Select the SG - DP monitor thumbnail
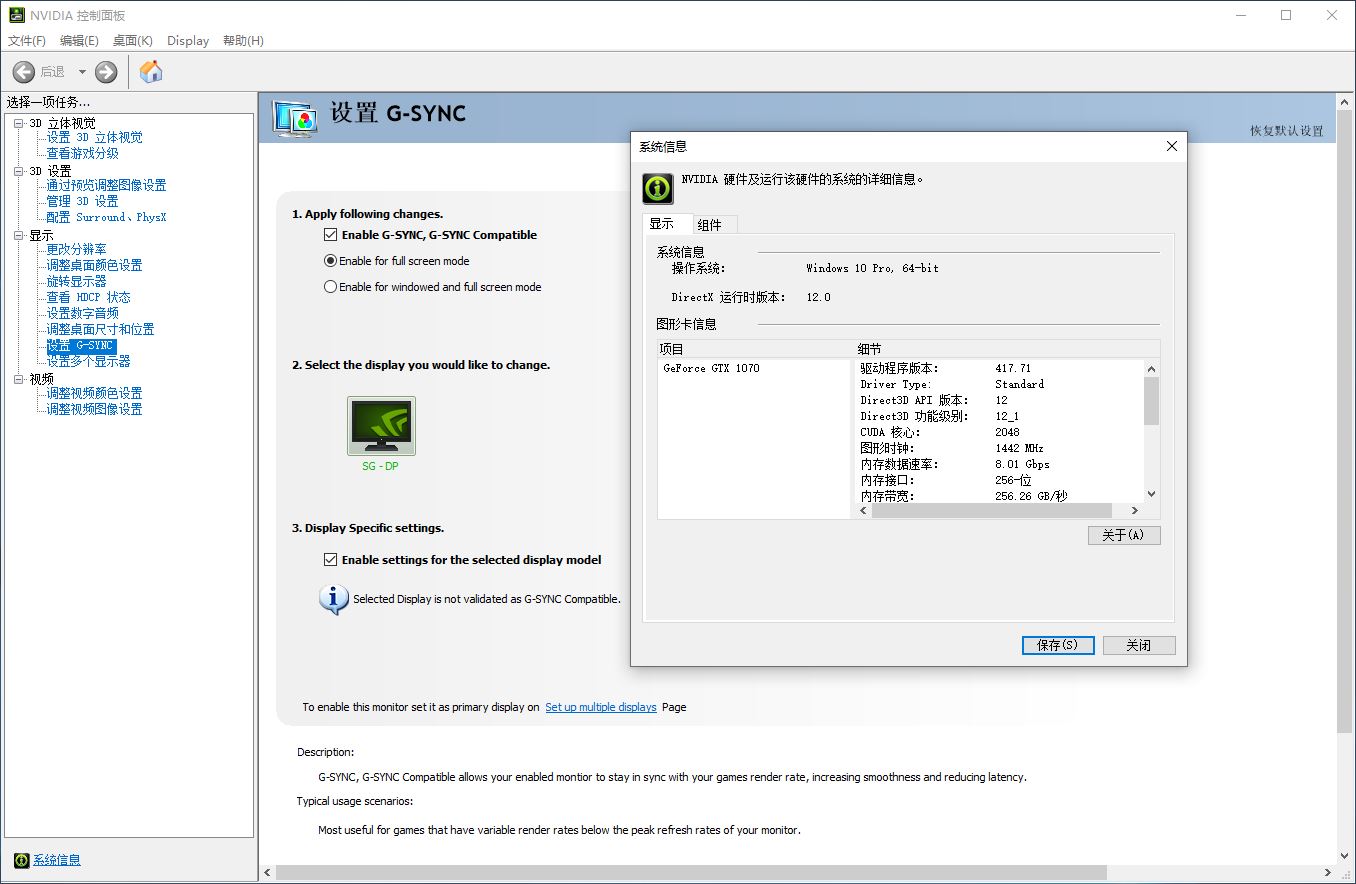This screenshot has width=1356, height=884. point(381,426)
